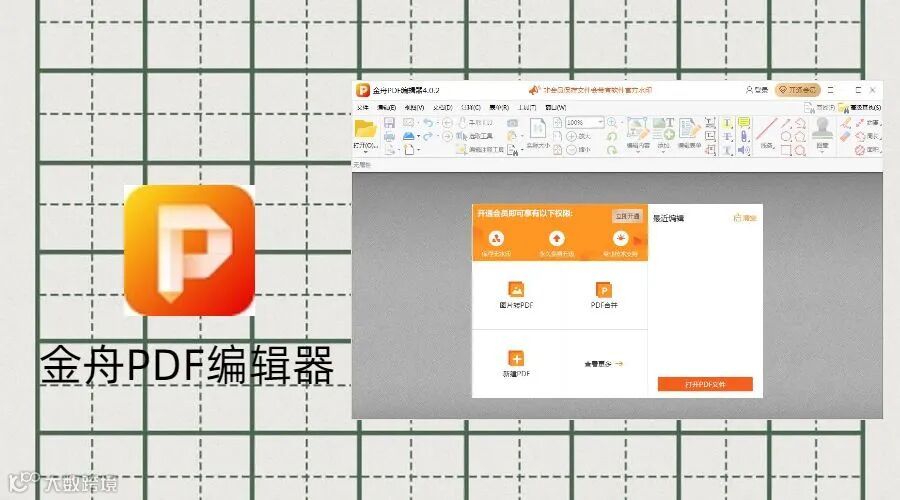900x500 pixels.
Task: Open the zoom percentage 100% combo box
Action: [585, 122]
